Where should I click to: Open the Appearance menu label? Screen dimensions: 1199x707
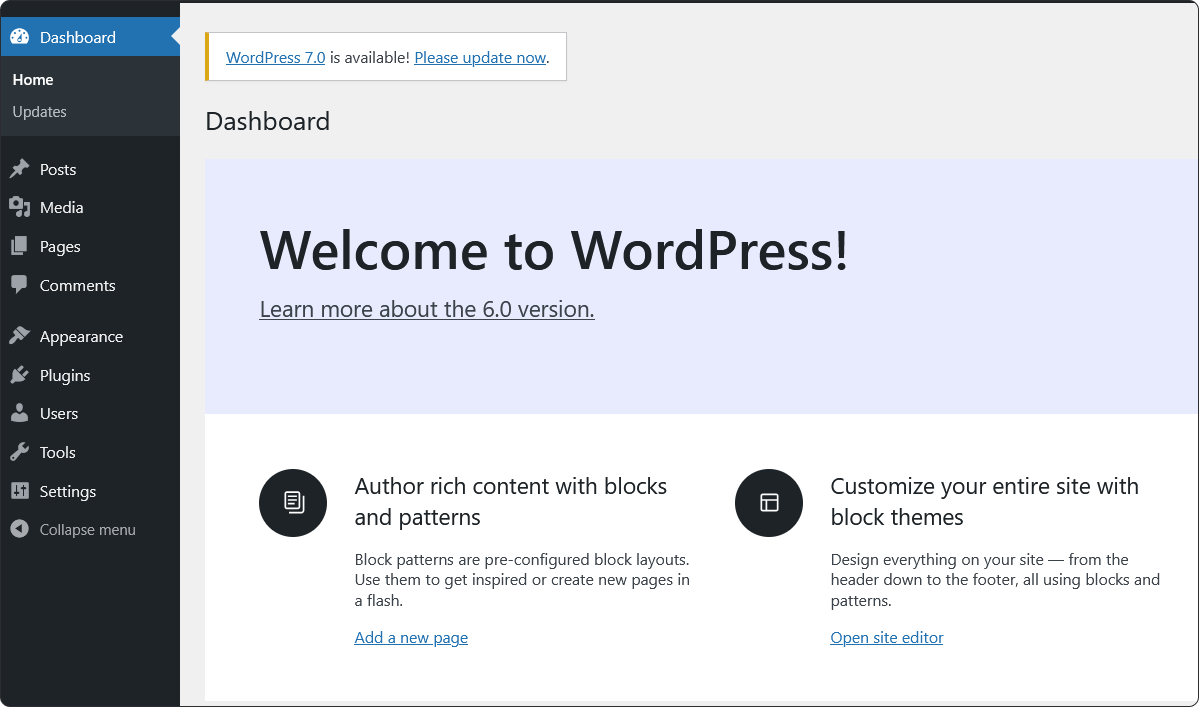[82, 337]
